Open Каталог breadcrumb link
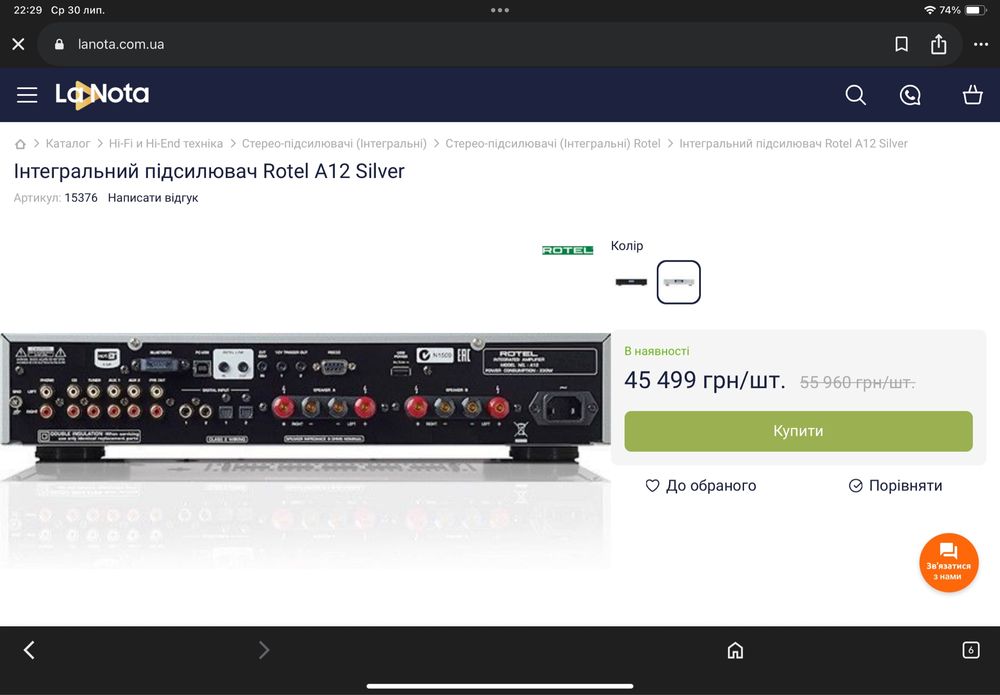1000x695 pixels. point(68,143)
